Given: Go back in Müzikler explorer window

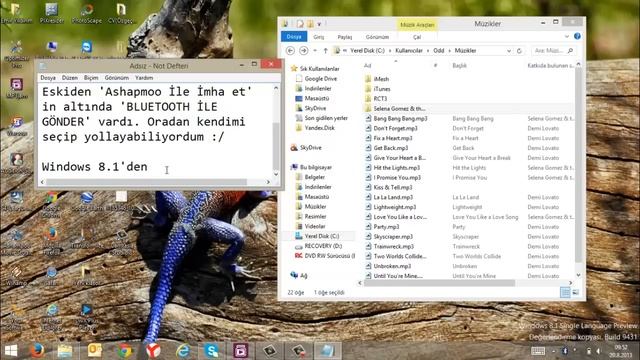Looking at the screenshot, I should 290,51.
